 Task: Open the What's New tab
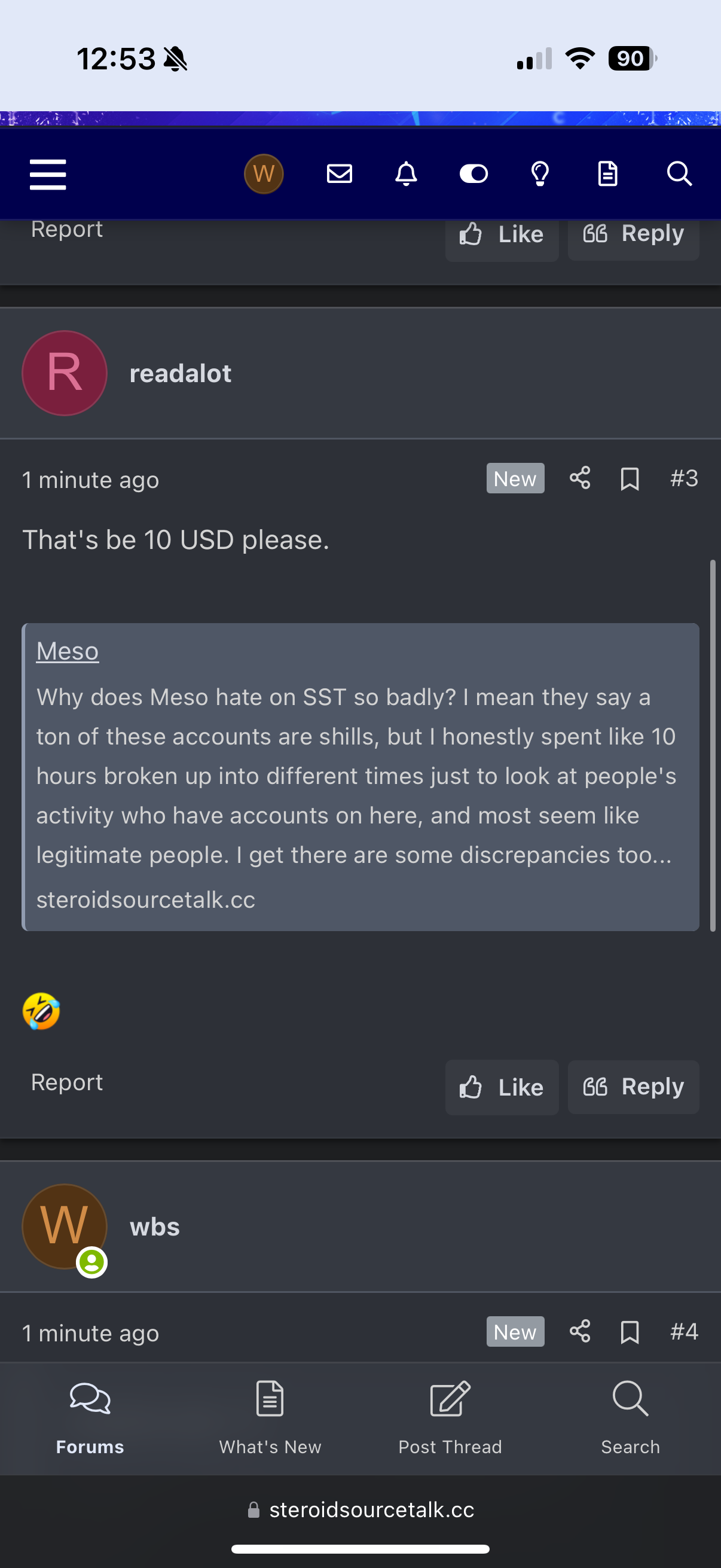pos(270,1418)
